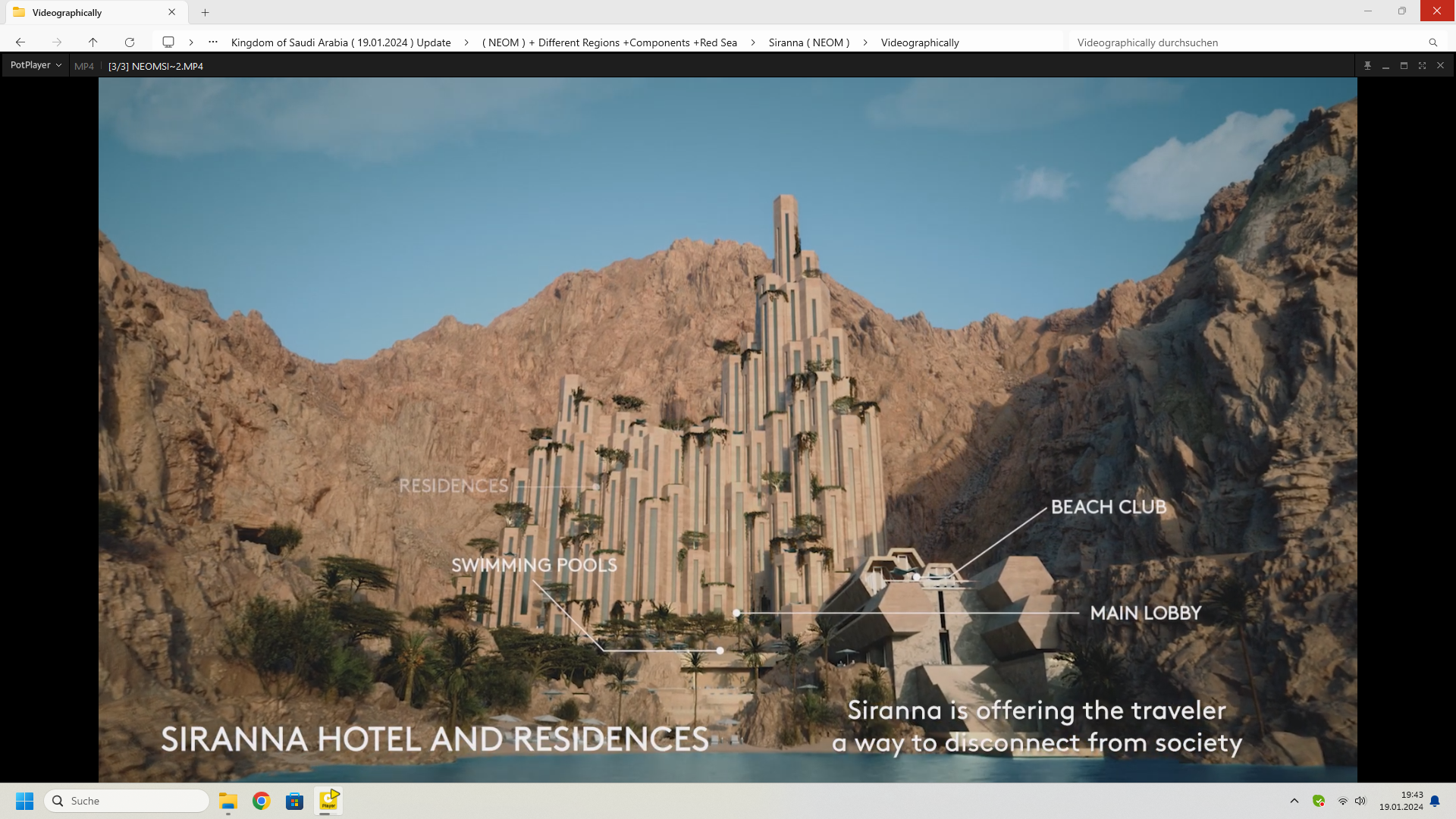Screen dimensions: 1456x819
Task: Open Siranna ( NEOM ) breadcrumb folder
Action: (809, 42)
